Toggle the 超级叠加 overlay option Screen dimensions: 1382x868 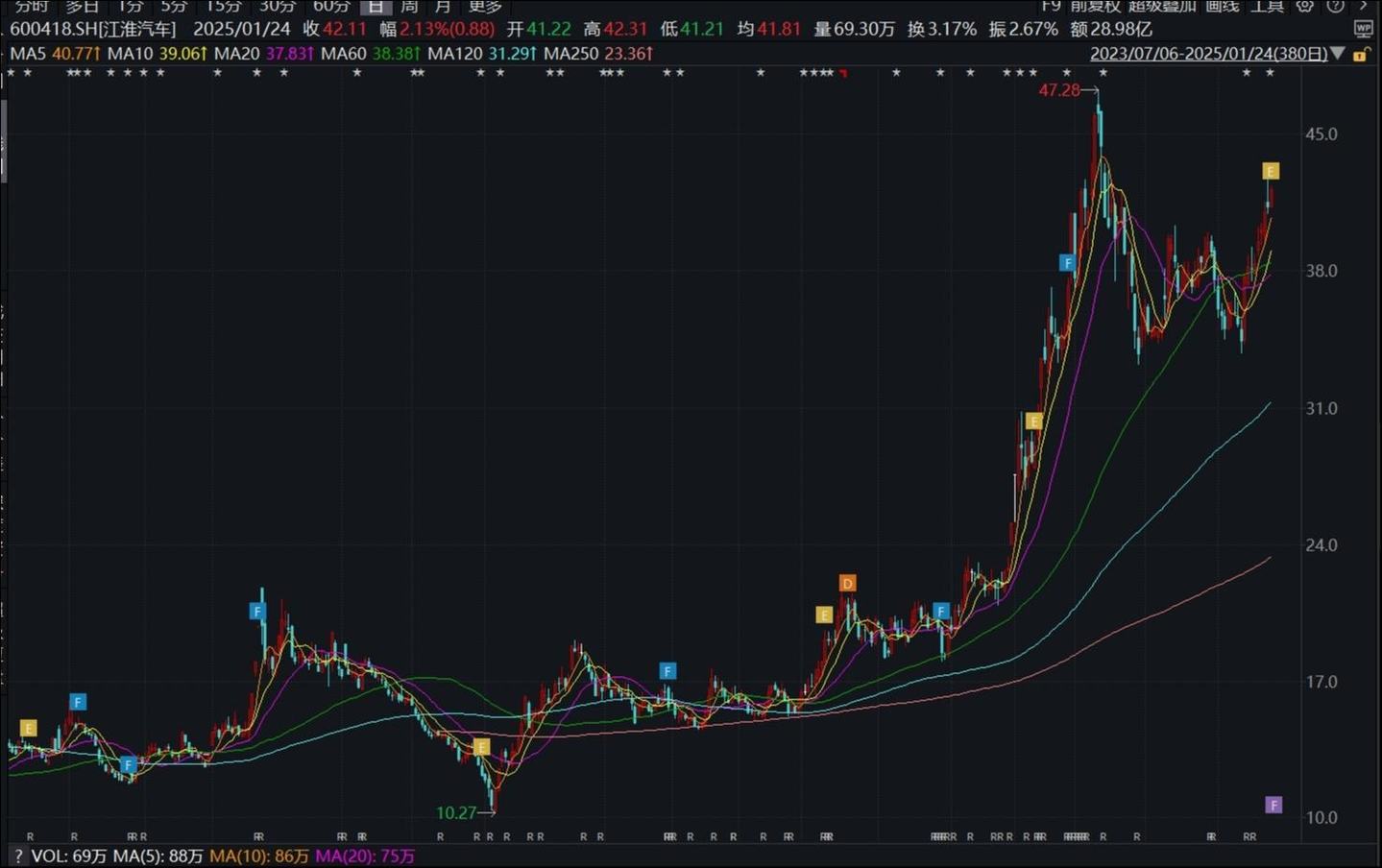coord(1162,6)
